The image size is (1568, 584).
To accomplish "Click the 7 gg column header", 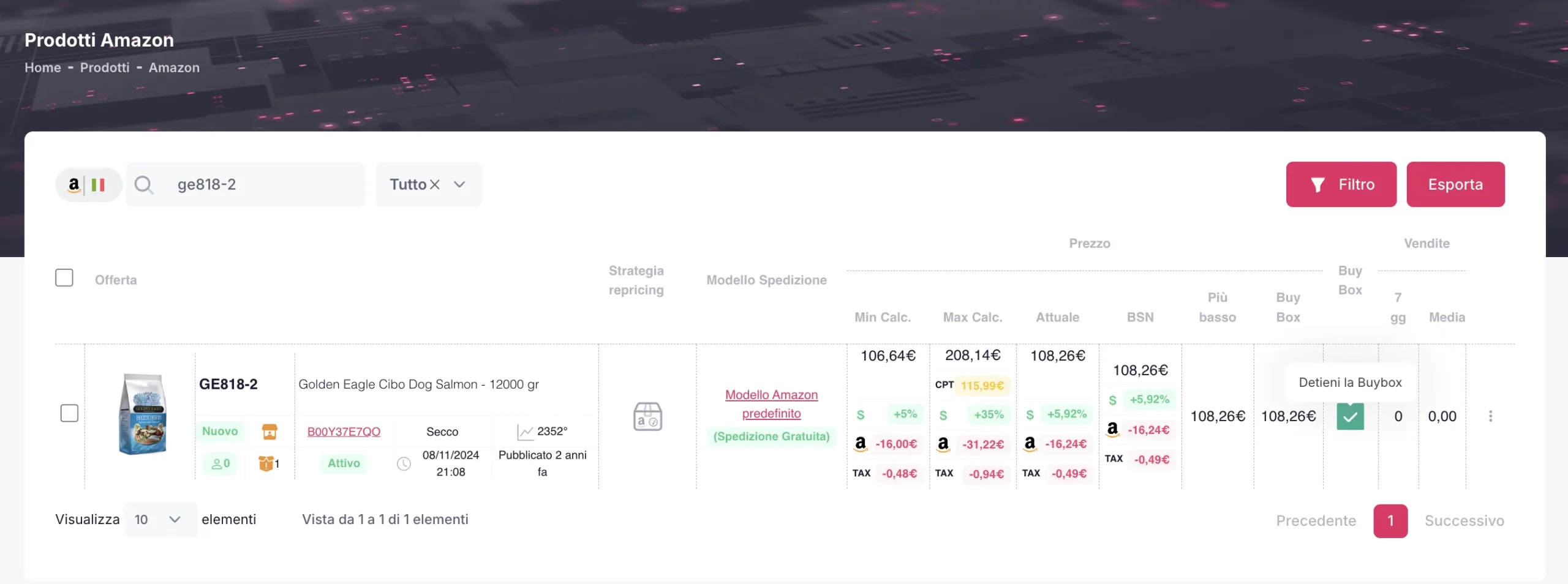I will point(1398,307).
